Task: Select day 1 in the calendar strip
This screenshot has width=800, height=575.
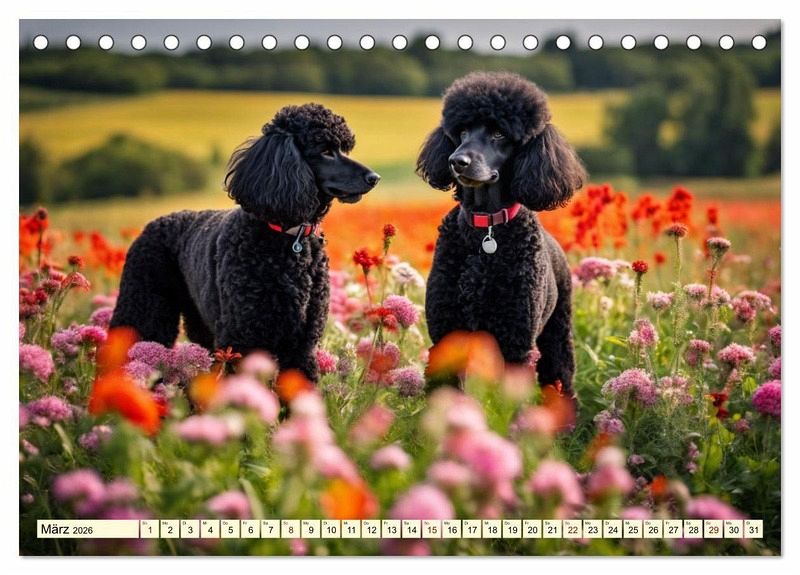Action: [x=149, y=529]
